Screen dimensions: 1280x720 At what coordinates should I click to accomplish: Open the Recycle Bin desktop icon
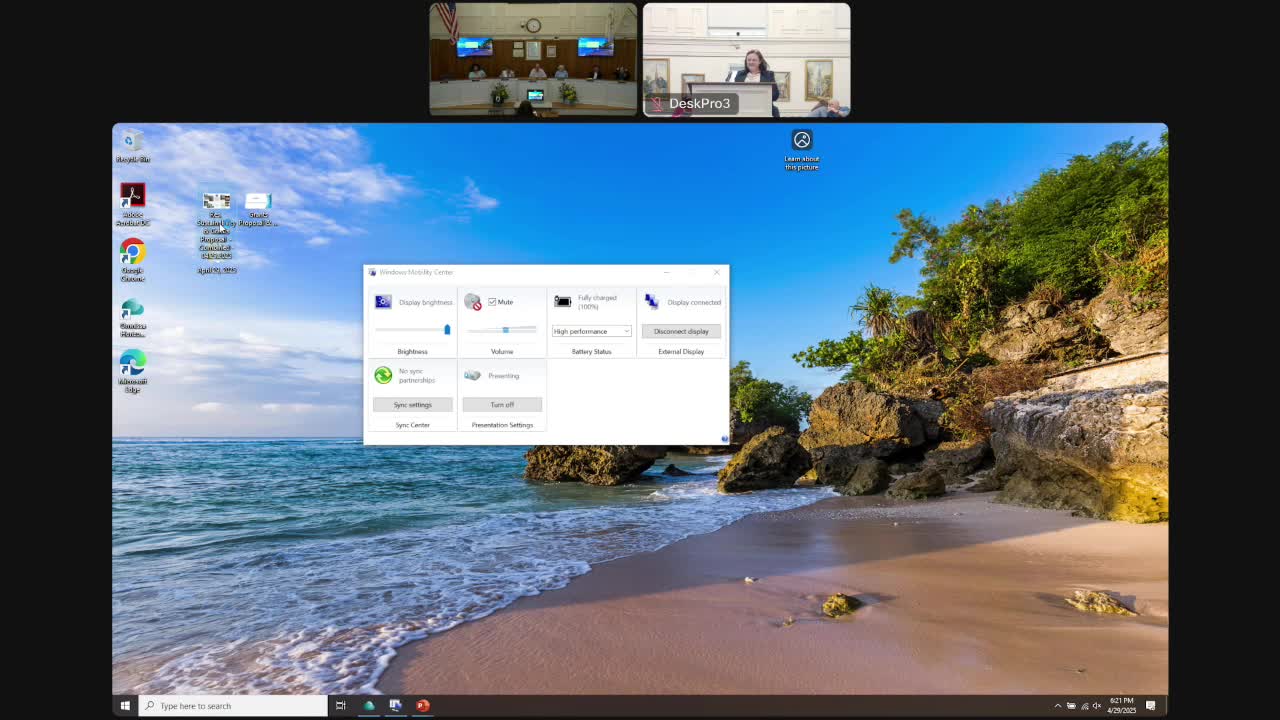[132, 145]
